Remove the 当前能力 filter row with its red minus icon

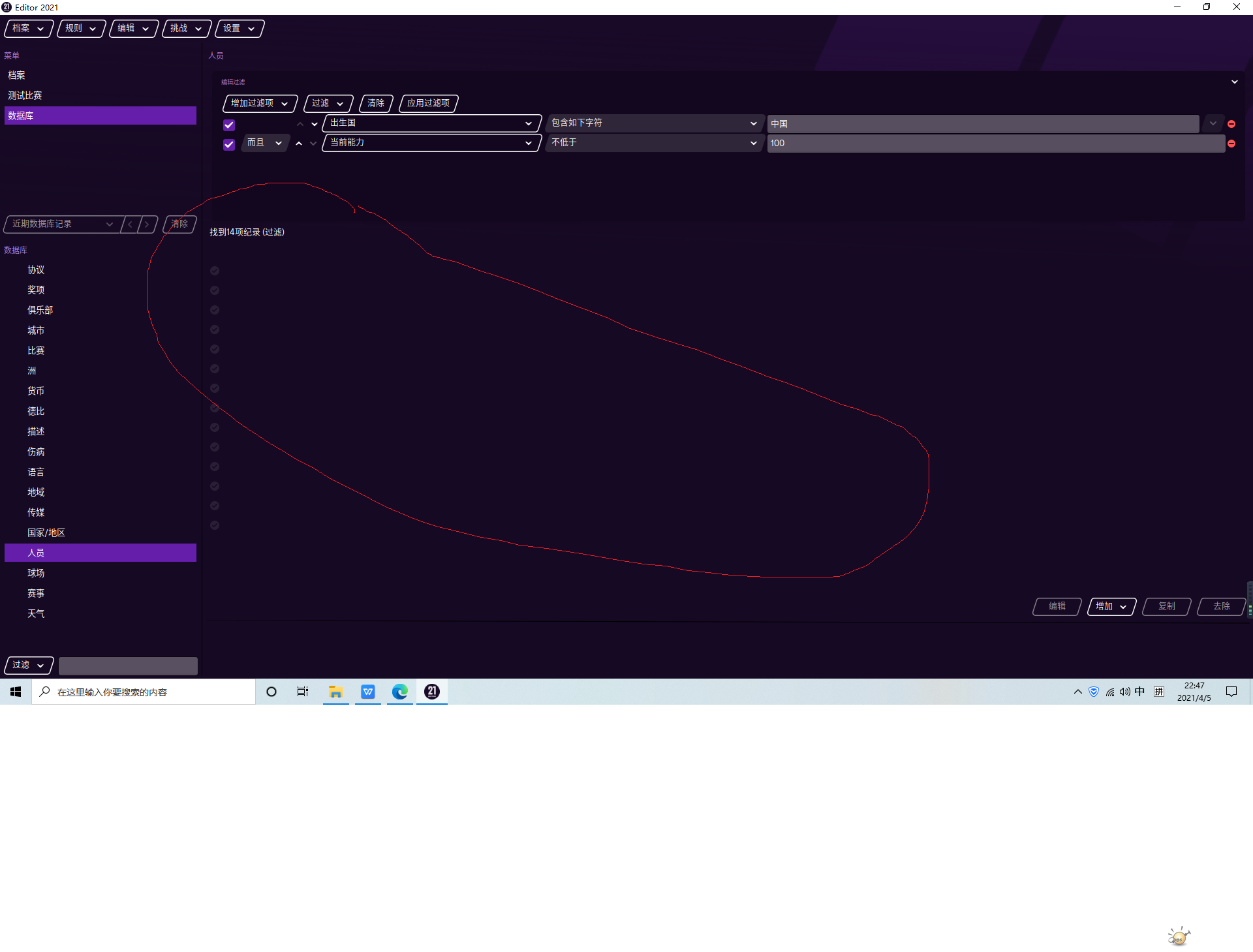[x=1231, y=144]
